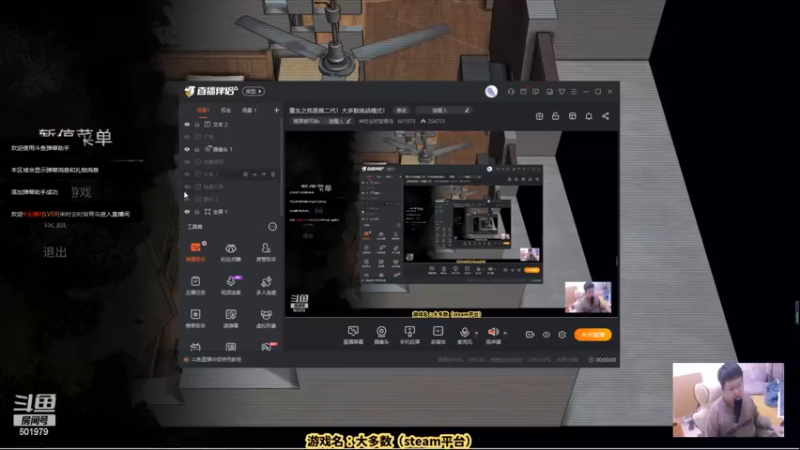Delete the selected 文本 1 source
The image size is (800, 450).
[x=273, y=174]
